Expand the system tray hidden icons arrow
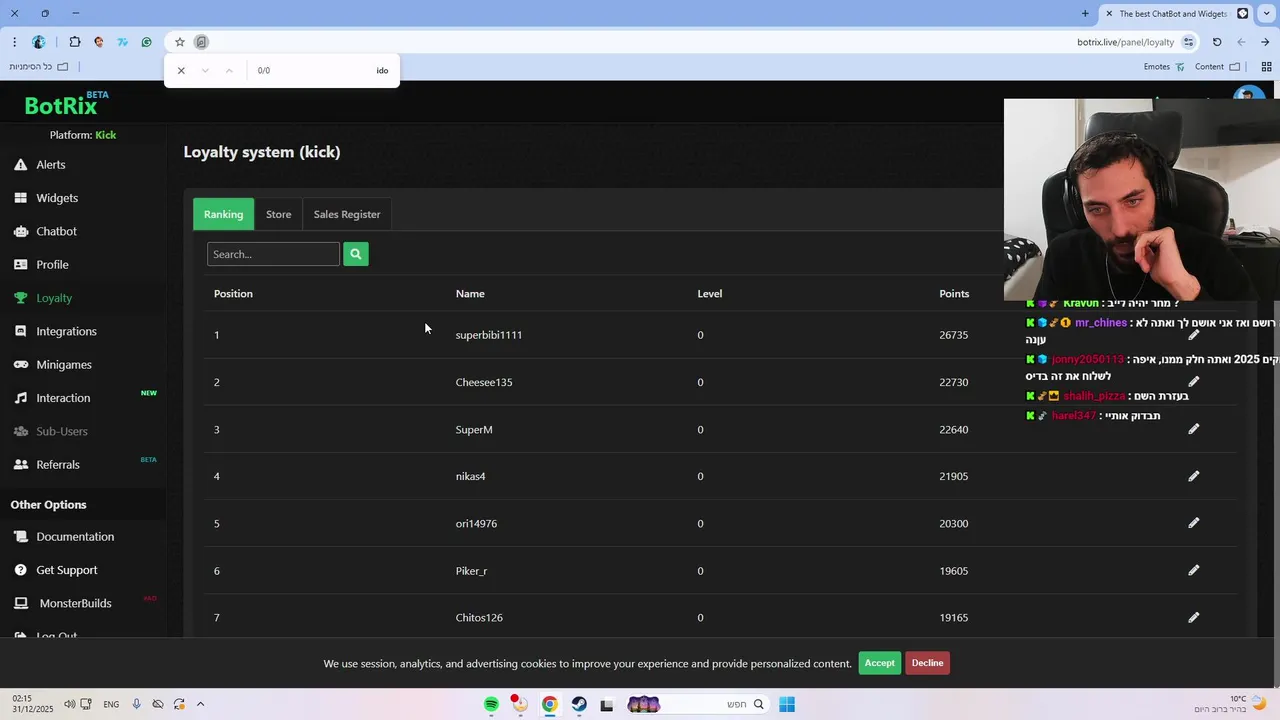This screenshot has width=1280, height=720. coord(200,704)
